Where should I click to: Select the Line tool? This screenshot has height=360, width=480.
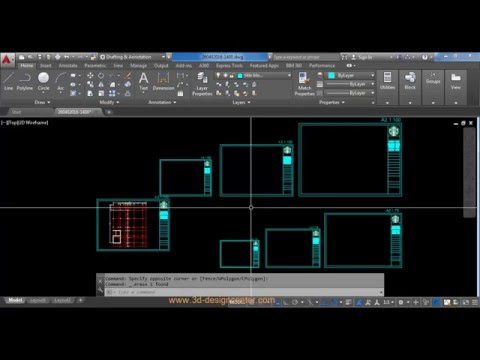(x=9, y=81)
